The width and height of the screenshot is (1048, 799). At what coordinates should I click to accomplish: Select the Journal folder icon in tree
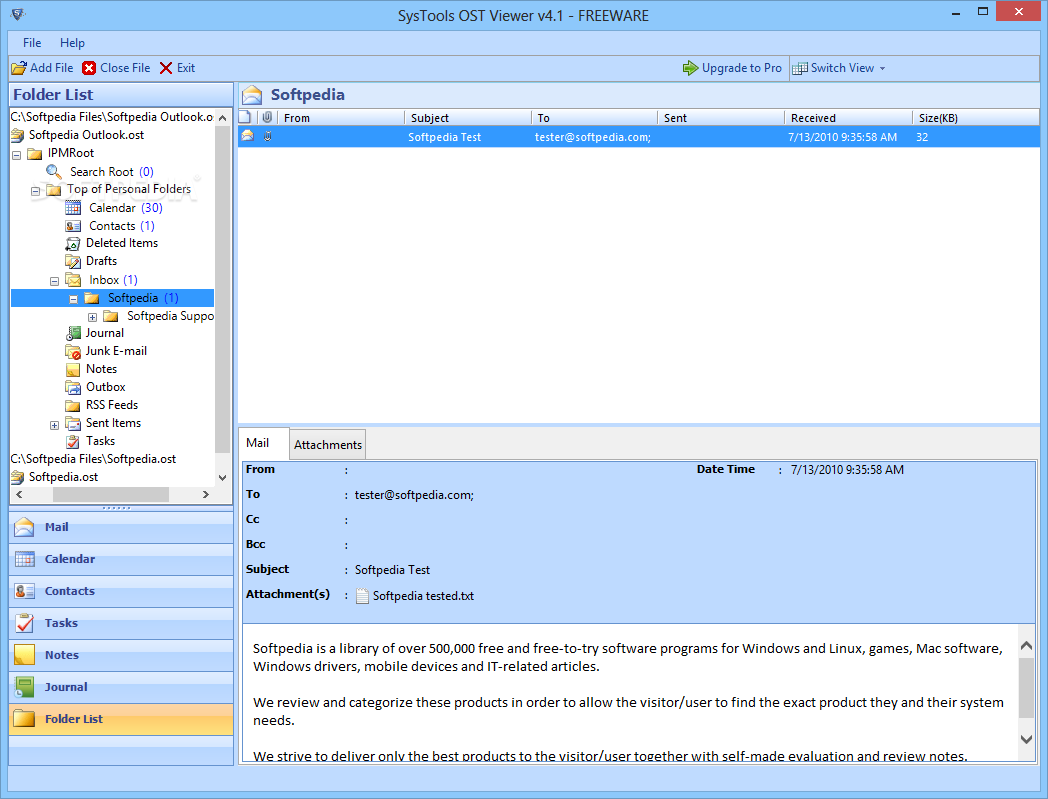[73, 333]
